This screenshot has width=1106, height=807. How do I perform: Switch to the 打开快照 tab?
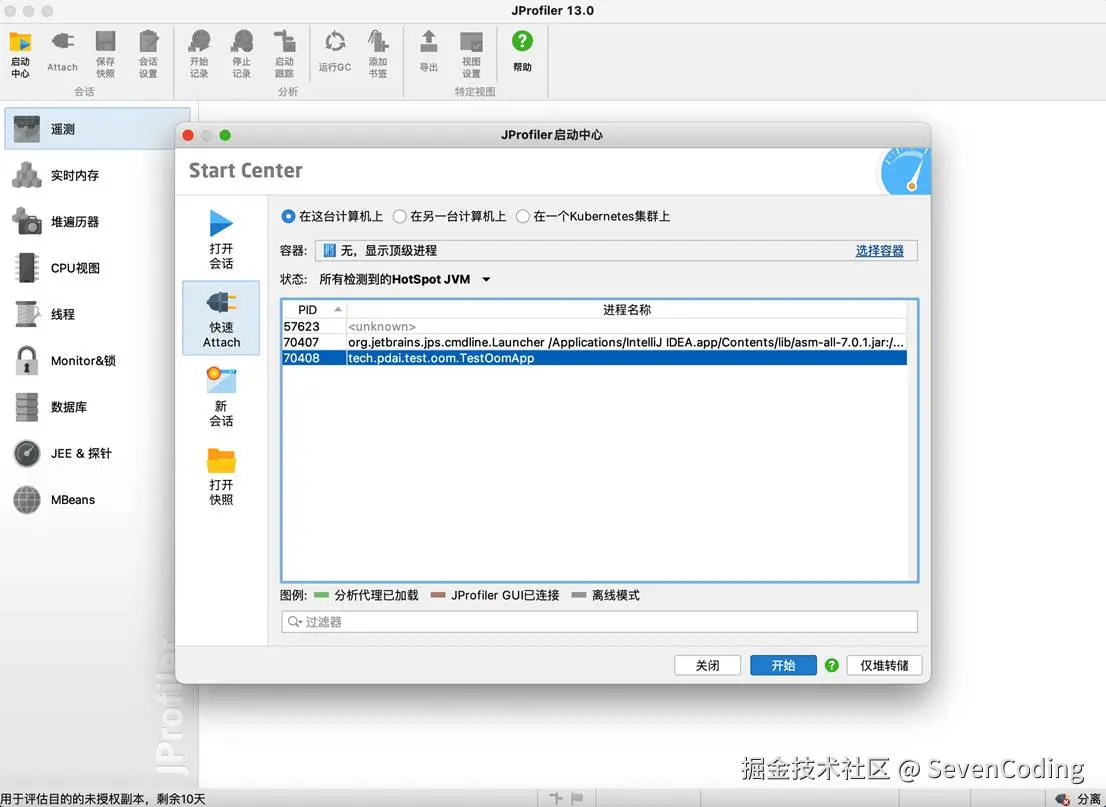pos(221,476)
